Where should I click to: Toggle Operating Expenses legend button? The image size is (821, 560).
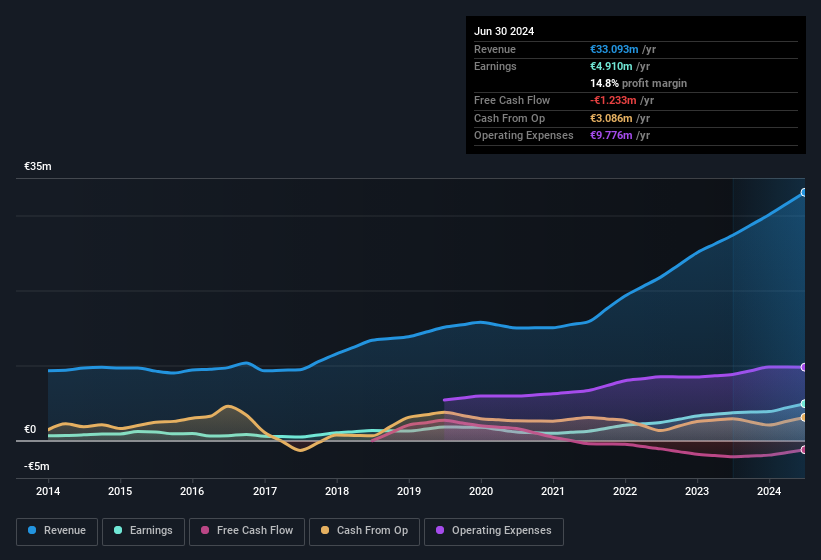(x=494, y=531)
